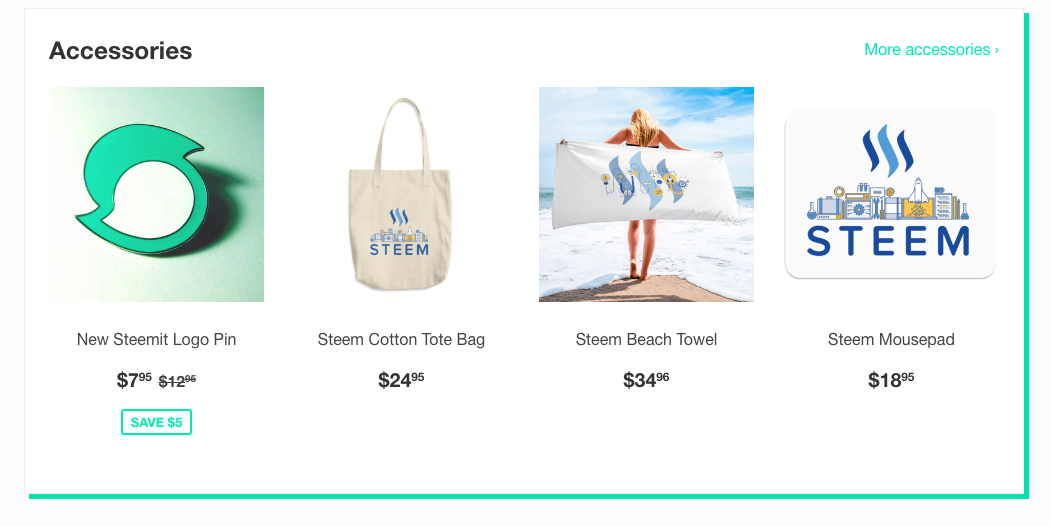The width and height of the screenshot is (1051, 526).
Task: Open the Steem Cotton Tote Bag image
Action: [401, 194]
